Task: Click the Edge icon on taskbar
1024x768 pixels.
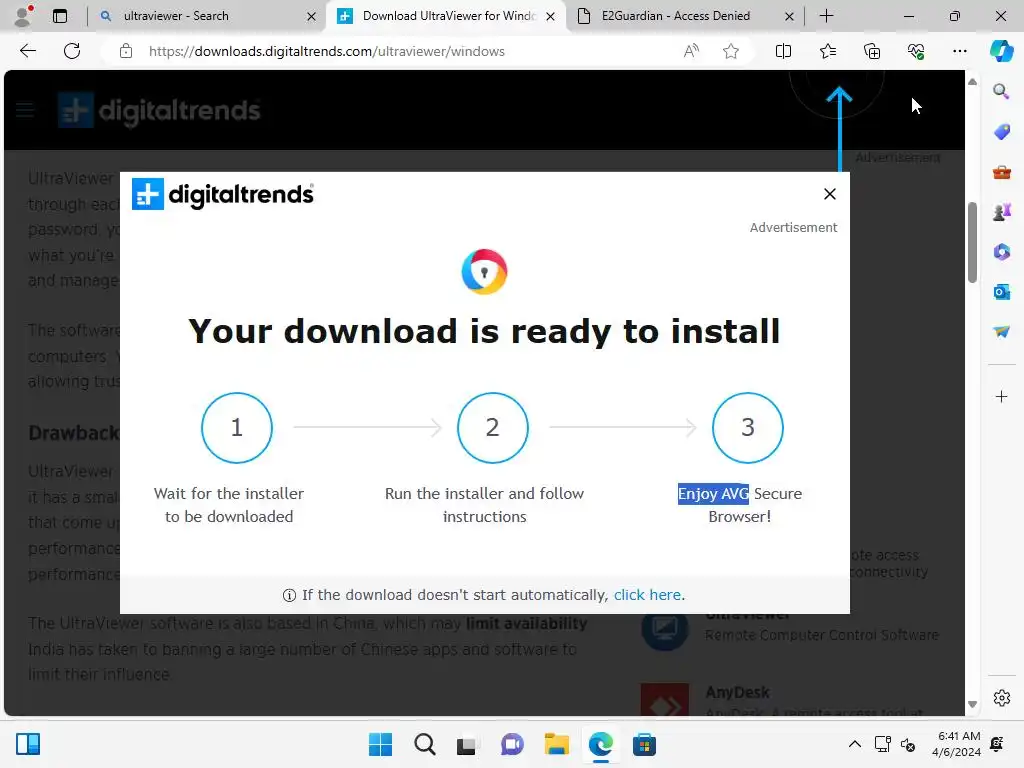Action: 600,744
